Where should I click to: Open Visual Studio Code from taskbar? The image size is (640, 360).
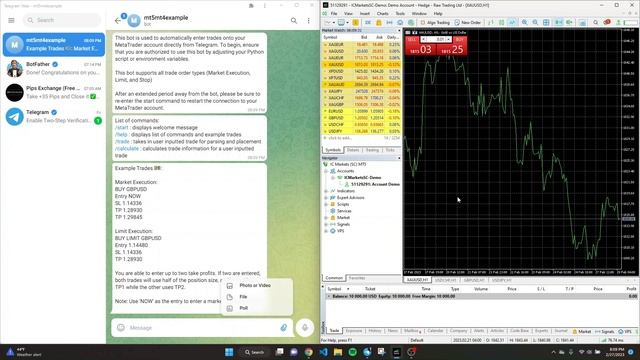click(x=324, y=352)
